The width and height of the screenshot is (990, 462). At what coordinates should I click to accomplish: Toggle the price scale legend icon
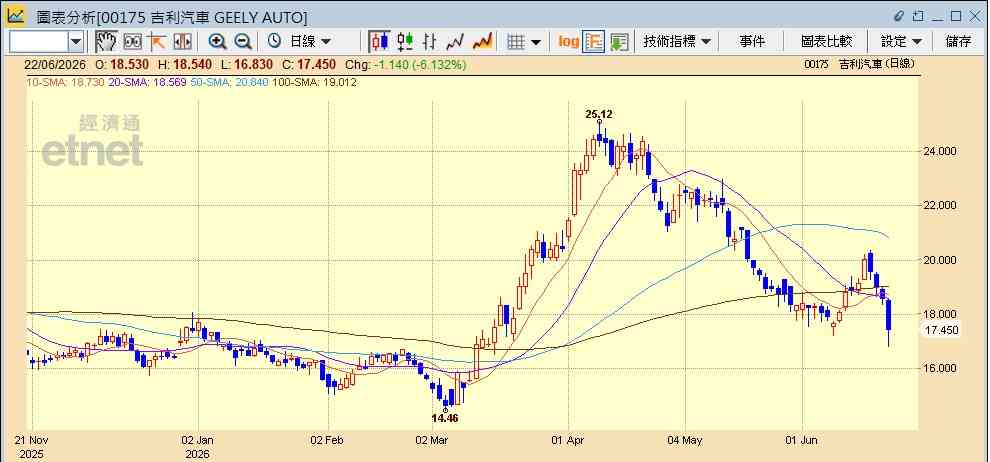pos(593,42)
